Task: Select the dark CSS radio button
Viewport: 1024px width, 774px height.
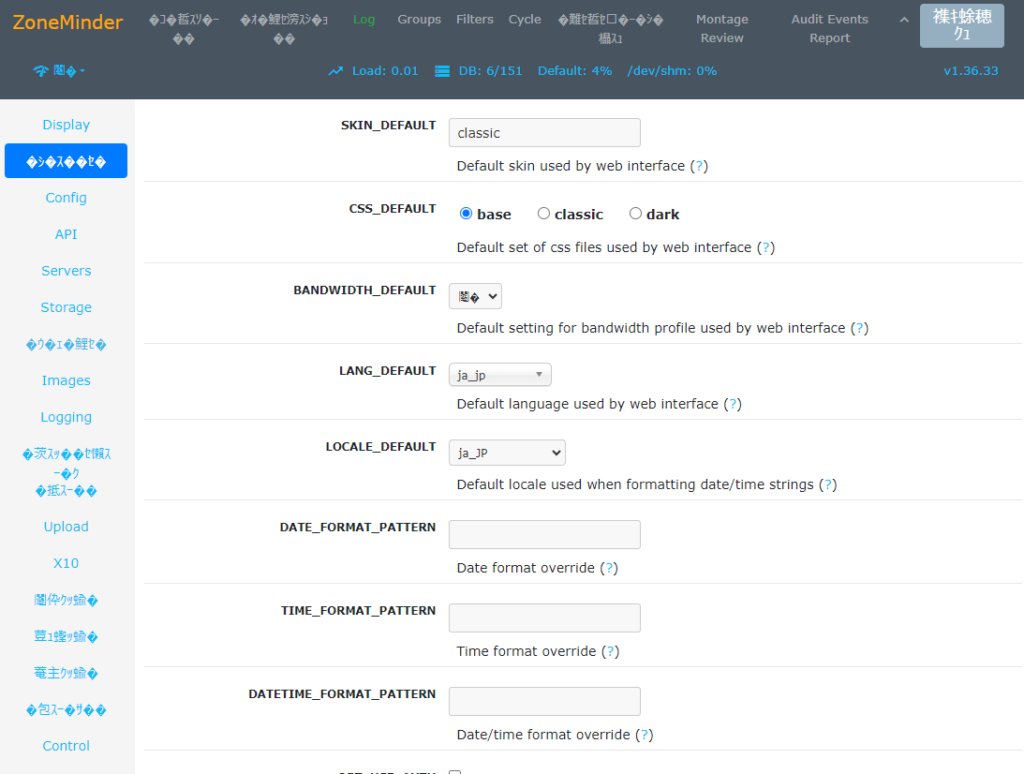Action: coord(635,213)
